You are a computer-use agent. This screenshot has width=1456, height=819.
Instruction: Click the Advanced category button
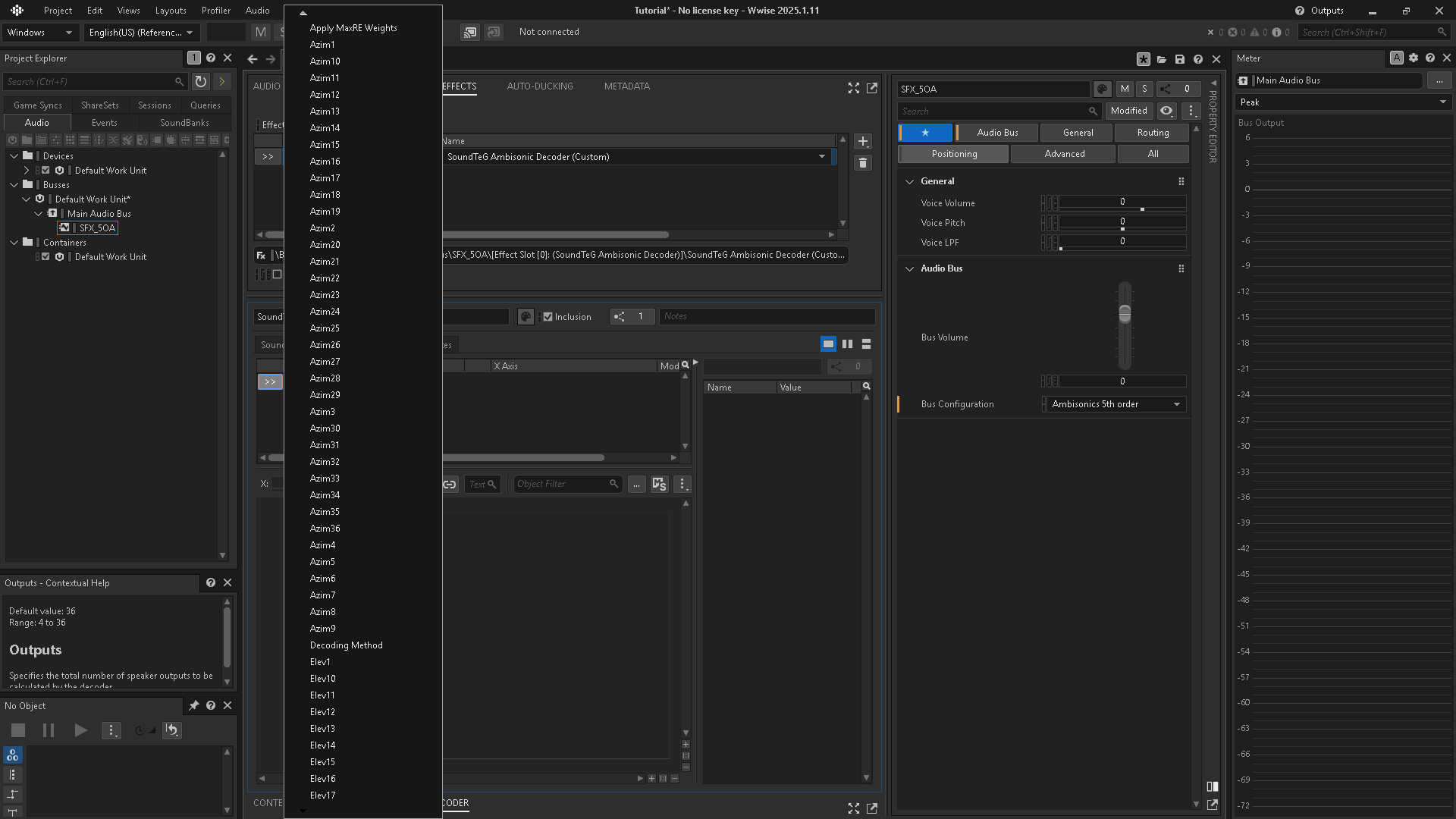[1064, 154]
